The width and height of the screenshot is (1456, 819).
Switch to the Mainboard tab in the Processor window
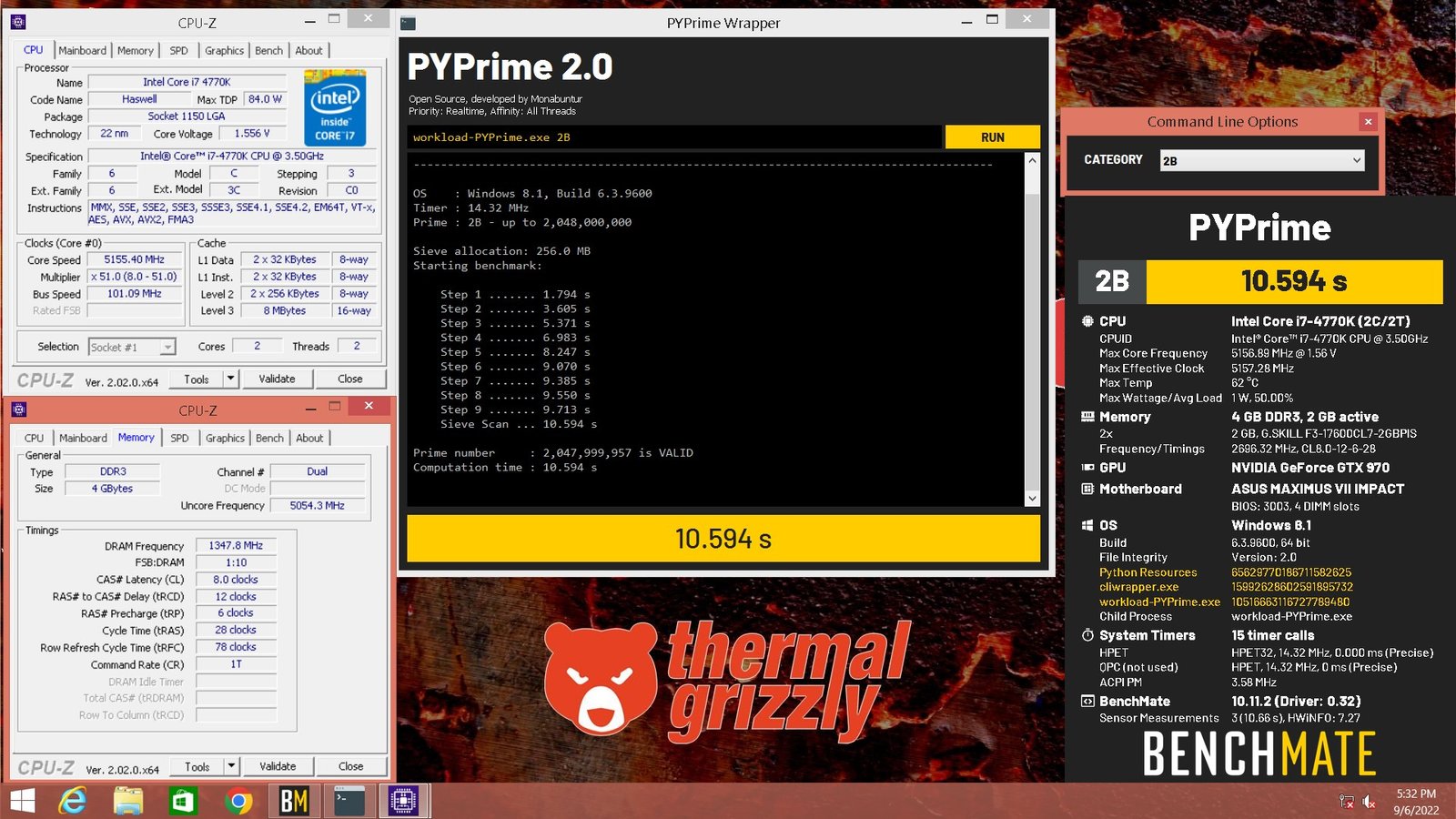coord(83,51)
